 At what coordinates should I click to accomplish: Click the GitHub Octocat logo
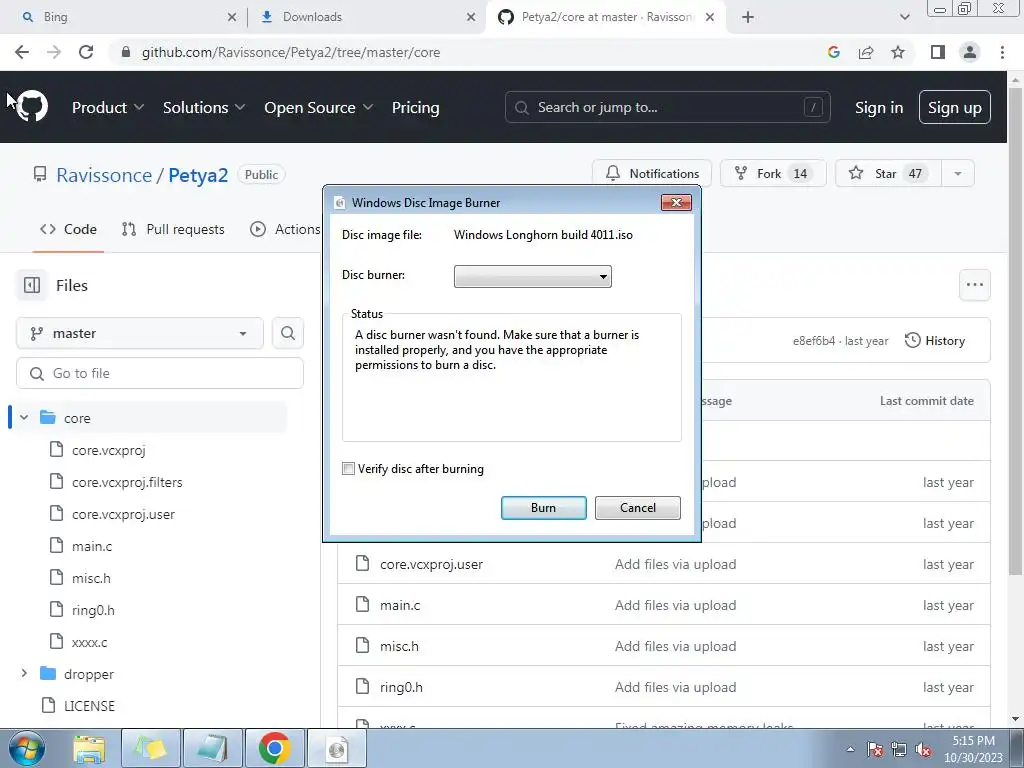pyautogui.click(x=32, y=107)
